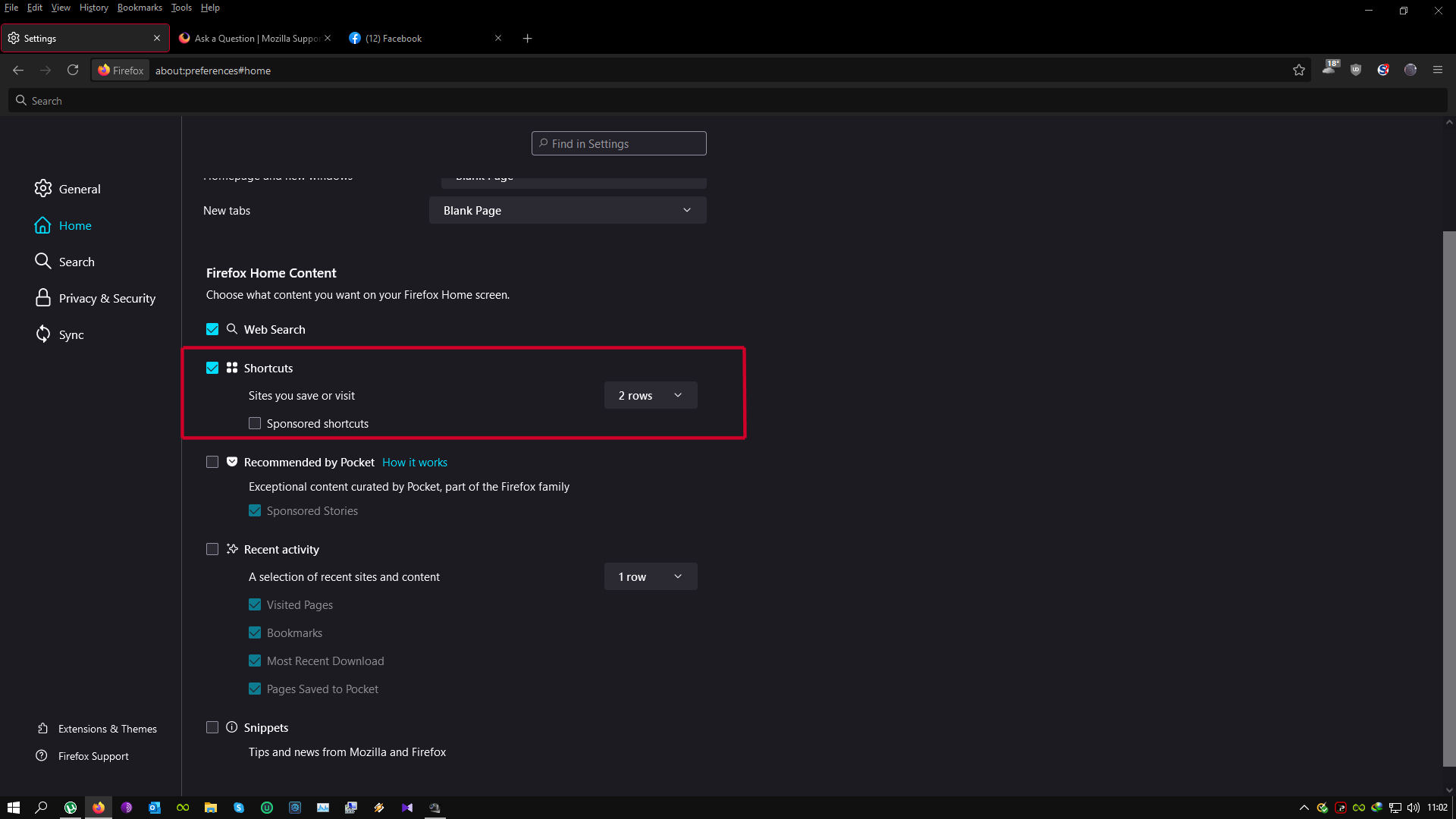The height and width of the screenshot is (819, 1456).
Task: Open File Explorer from the taskbar
Action: (x=211, y=808)
